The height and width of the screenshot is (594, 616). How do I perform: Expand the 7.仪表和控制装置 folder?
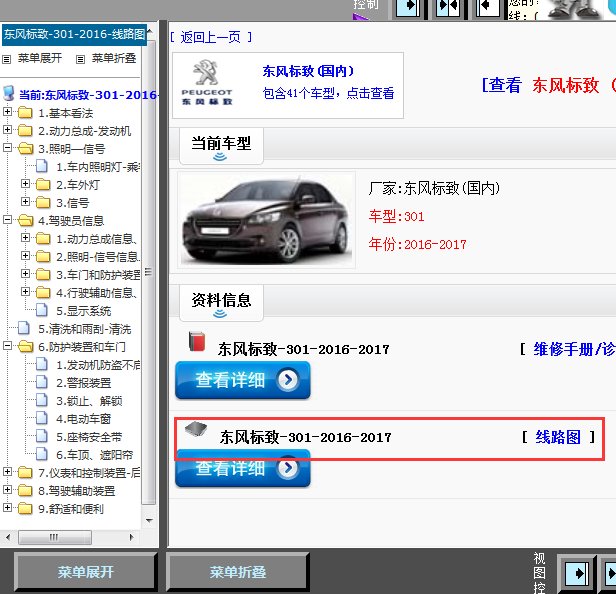point(7,471)
